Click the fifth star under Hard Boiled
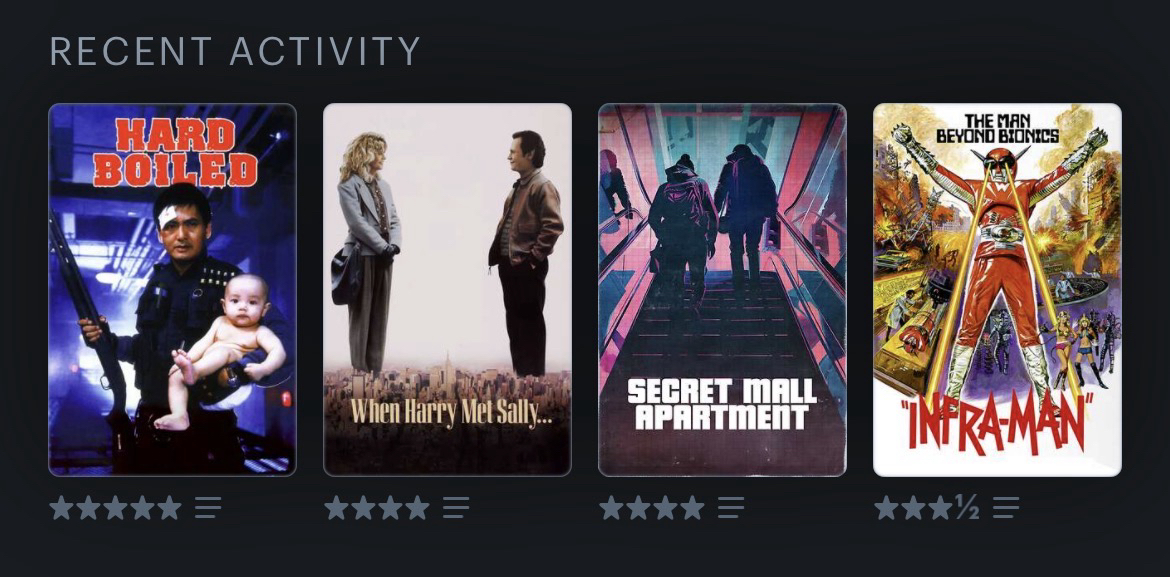Viewport: 1170px width, 577px height. coord(170,508)
